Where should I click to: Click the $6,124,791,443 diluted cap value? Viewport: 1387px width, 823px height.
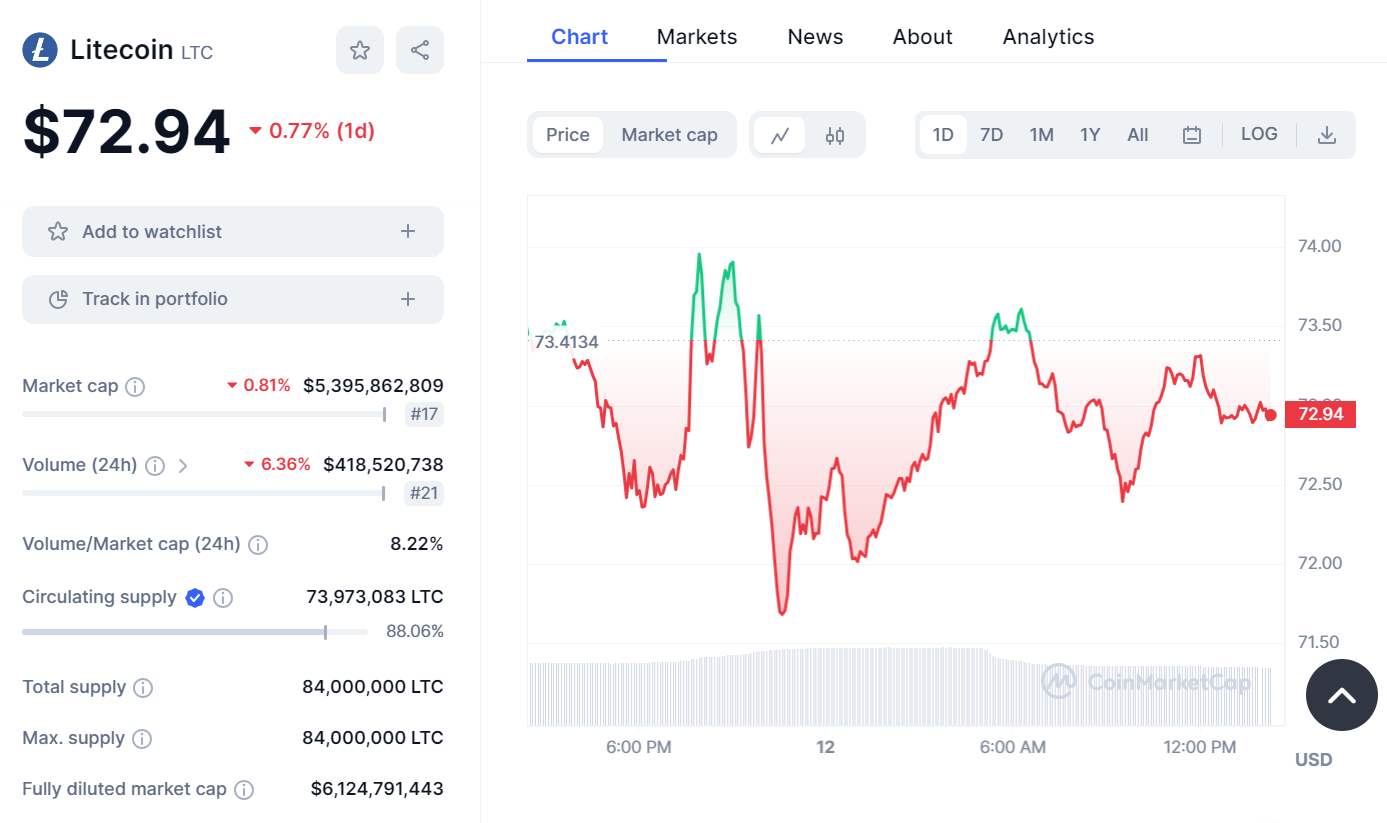[377, 789]
